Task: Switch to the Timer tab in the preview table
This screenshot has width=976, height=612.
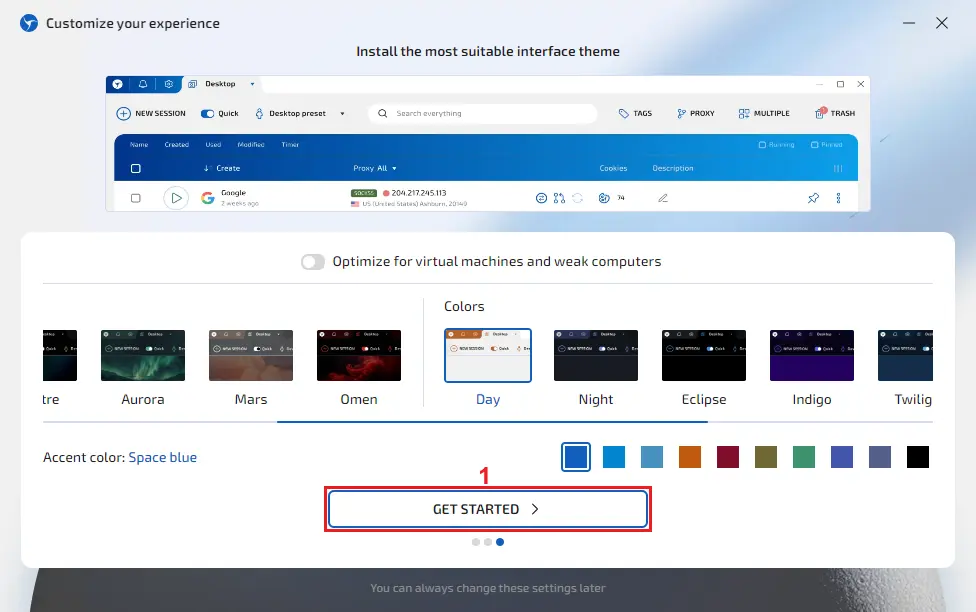Action: [x=290, y=144]
